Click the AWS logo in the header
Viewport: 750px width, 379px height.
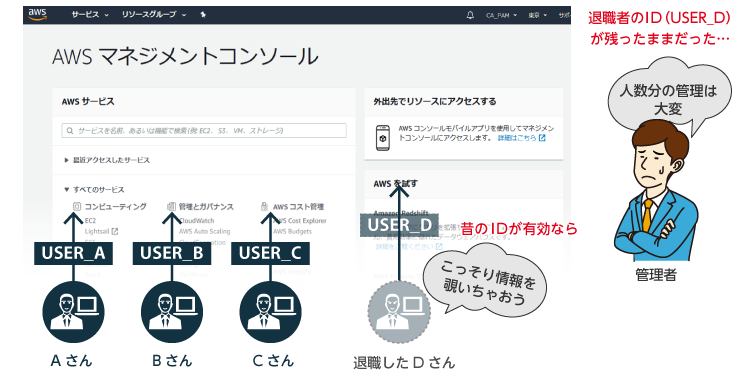tap(37, 15)
